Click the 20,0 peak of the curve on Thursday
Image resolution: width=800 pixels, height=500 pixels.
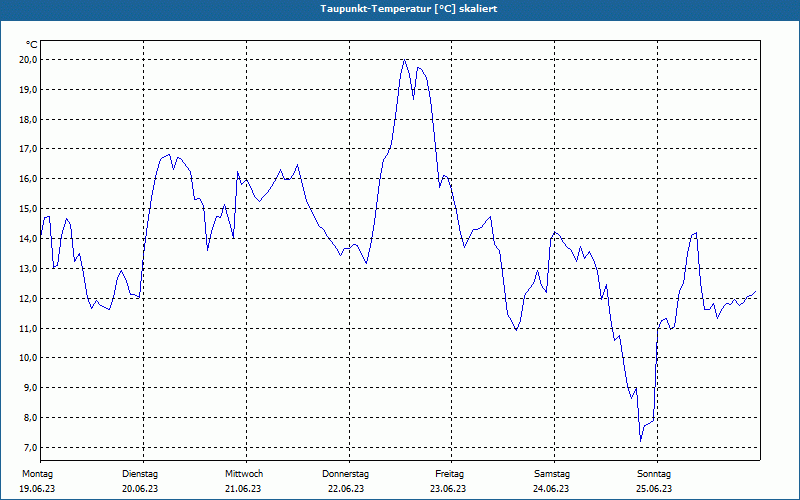[405, 60]
